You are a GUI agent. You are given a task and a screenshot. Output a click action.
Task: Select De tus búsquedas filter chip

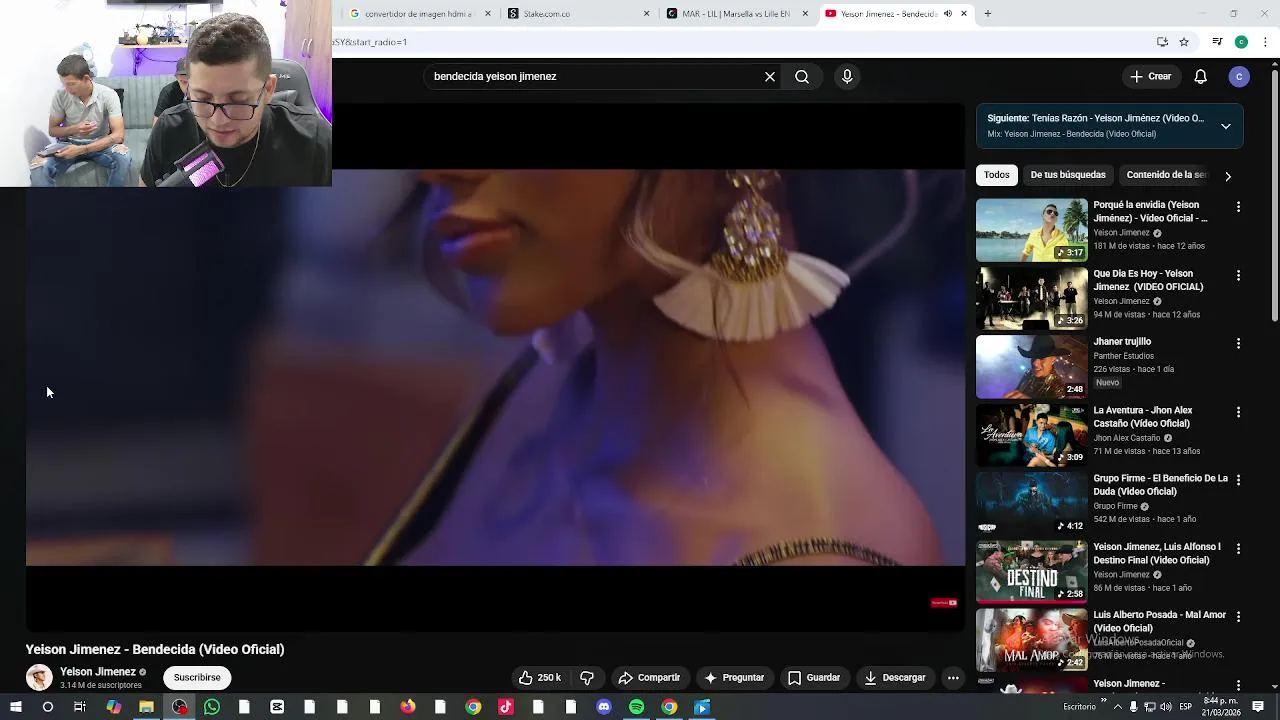(1068, 175)
